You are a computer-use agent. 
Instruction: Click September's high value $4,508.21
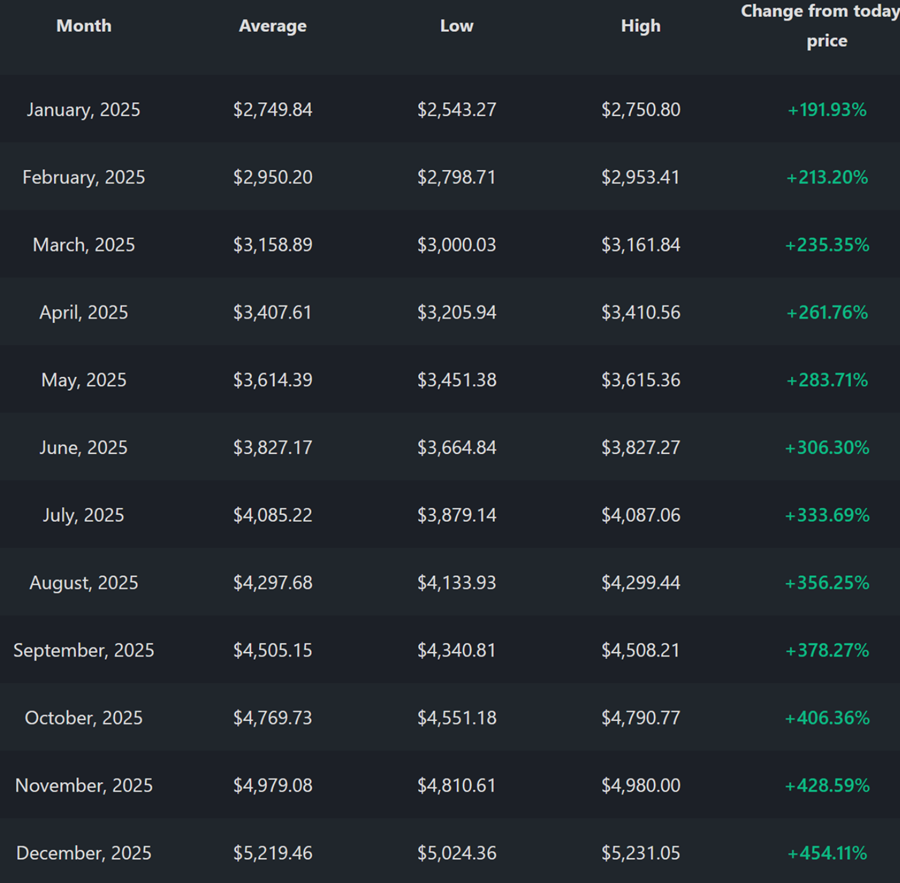[x=640, y=650]
